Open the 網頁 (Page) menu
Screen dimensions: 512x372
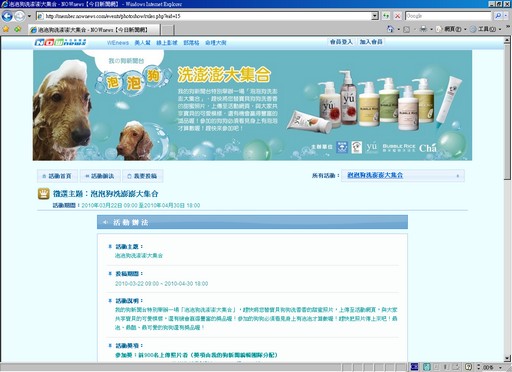[451, 29]
